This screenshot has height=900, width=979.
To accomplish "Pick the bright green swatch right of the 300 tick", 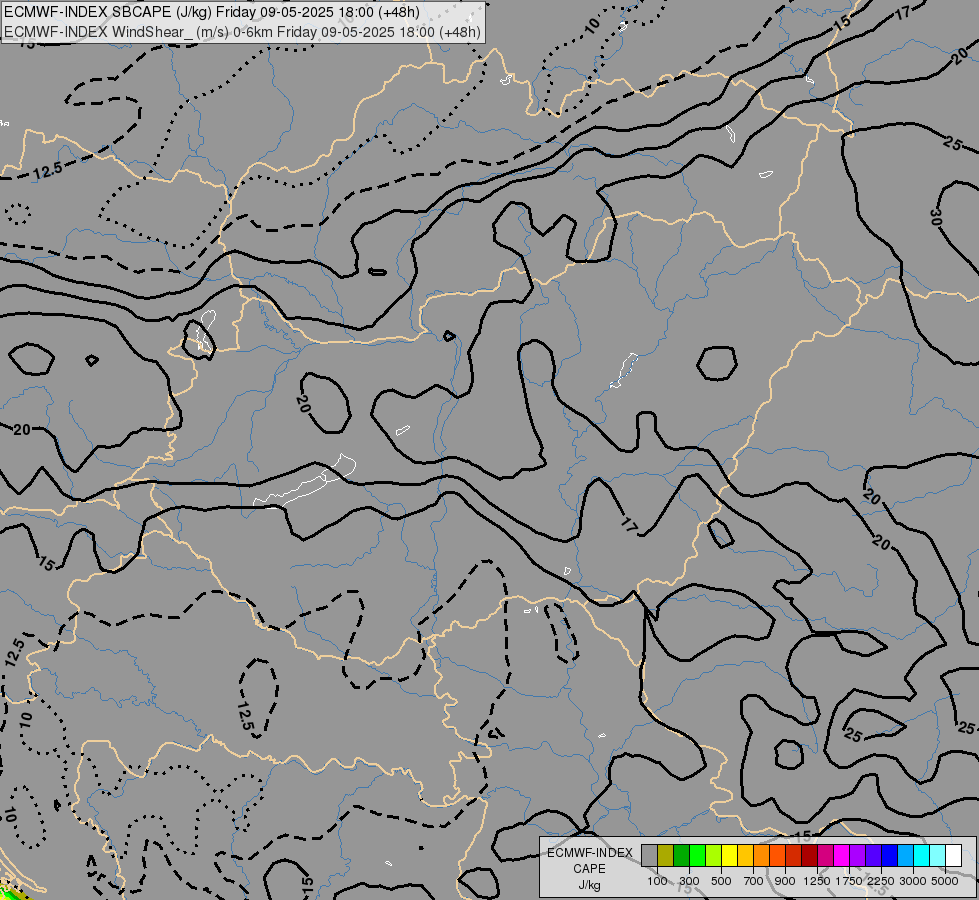I will [697, 856].
